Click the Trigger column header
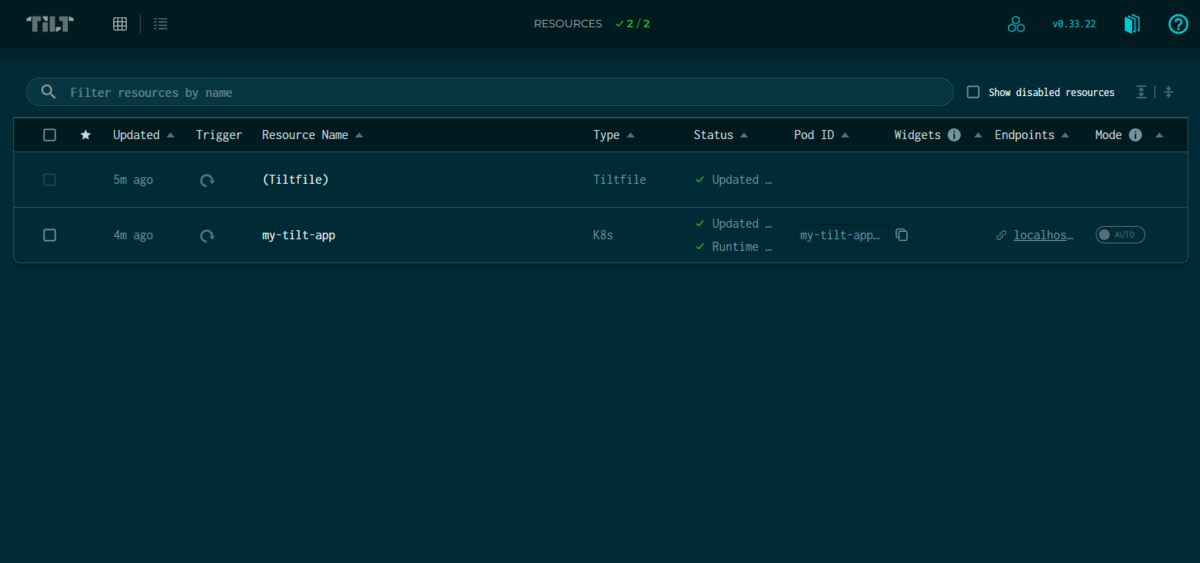This screenshot has width=1200, height=563. click(x=219, y=135)
